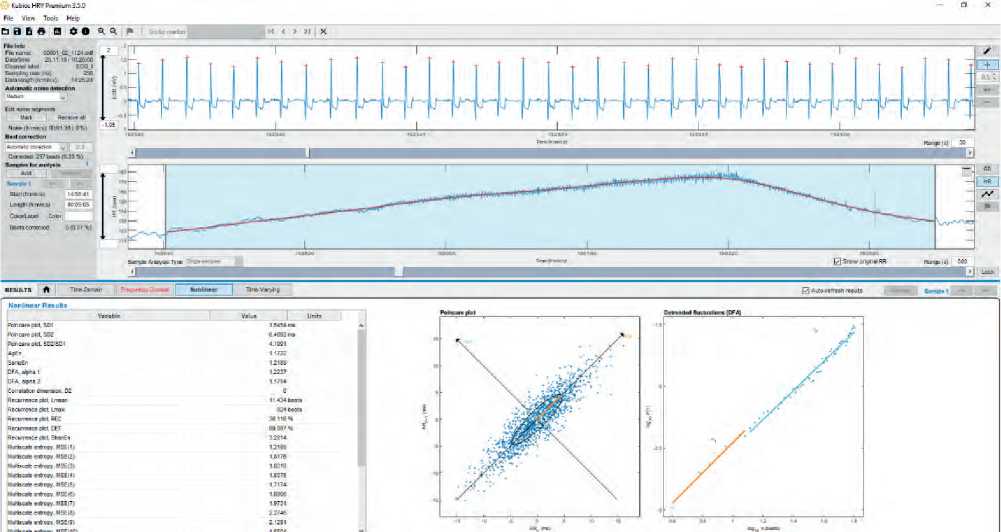Select the Nonlinear results tab

(204, 290)
